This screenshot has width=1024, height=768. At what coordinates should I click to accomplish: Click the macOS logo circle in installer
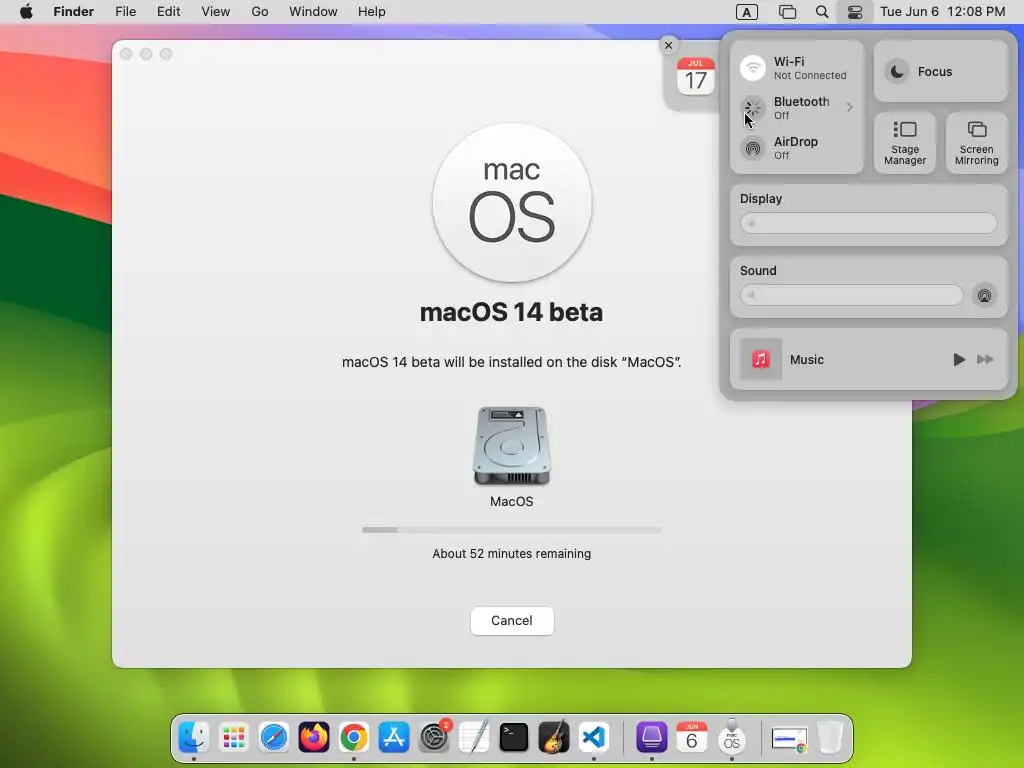point(512,203)
